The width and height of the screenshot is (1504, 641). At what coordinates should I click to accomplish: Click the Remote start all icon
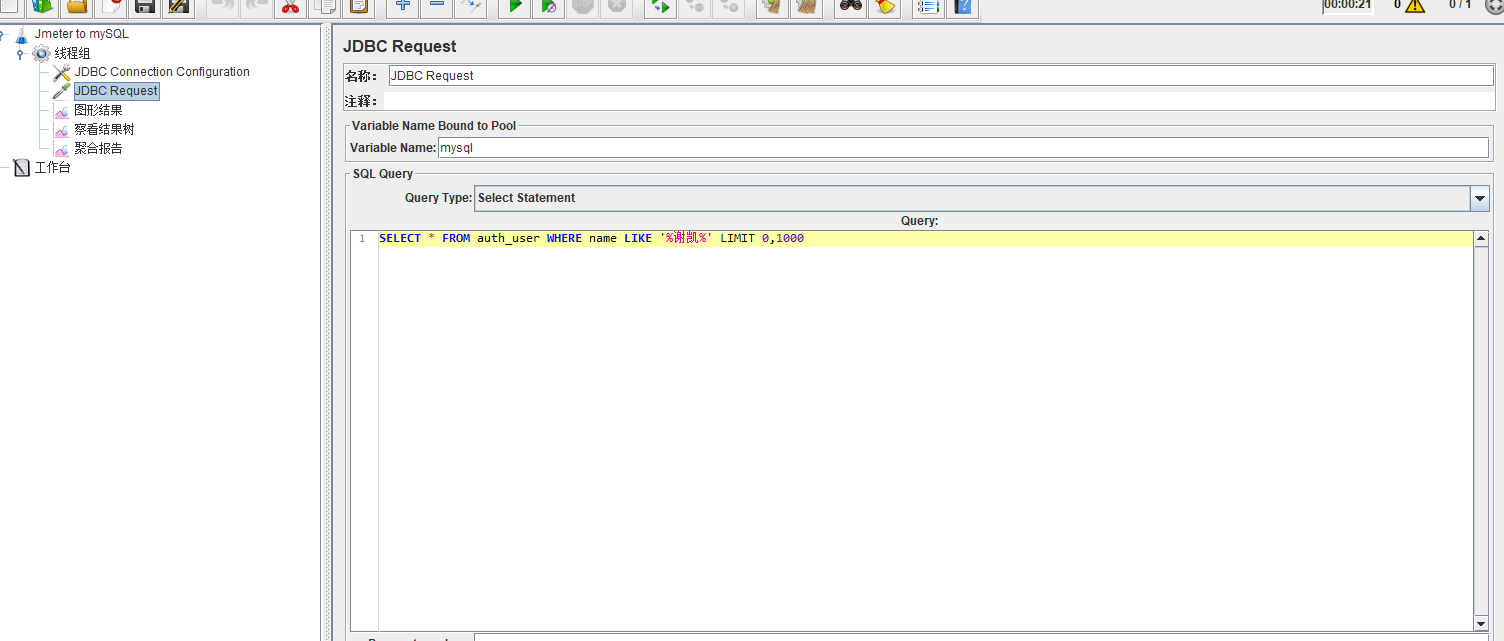[659, 7]
